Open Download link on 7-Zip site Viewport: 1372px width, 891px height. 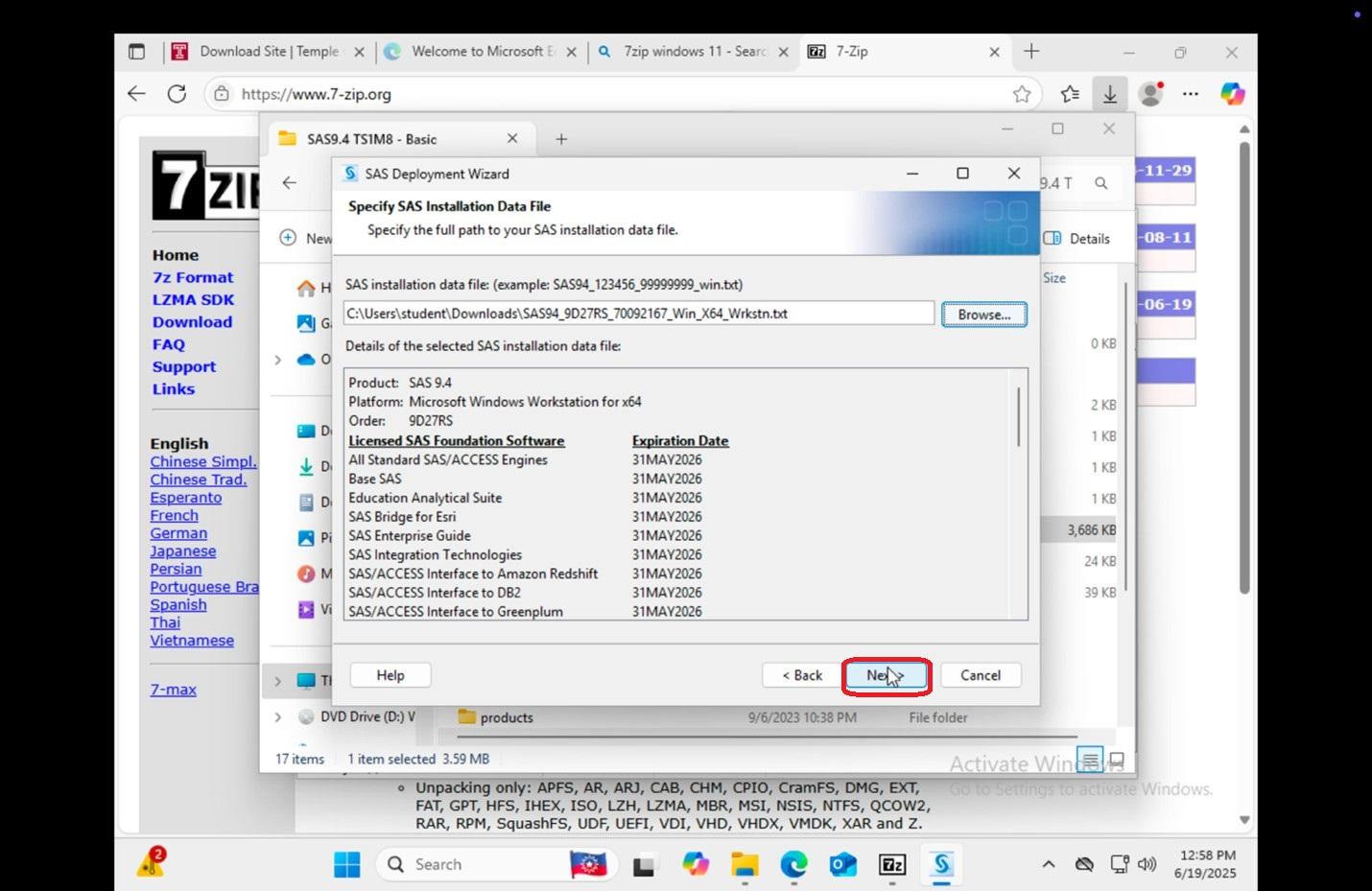[192, 322]
